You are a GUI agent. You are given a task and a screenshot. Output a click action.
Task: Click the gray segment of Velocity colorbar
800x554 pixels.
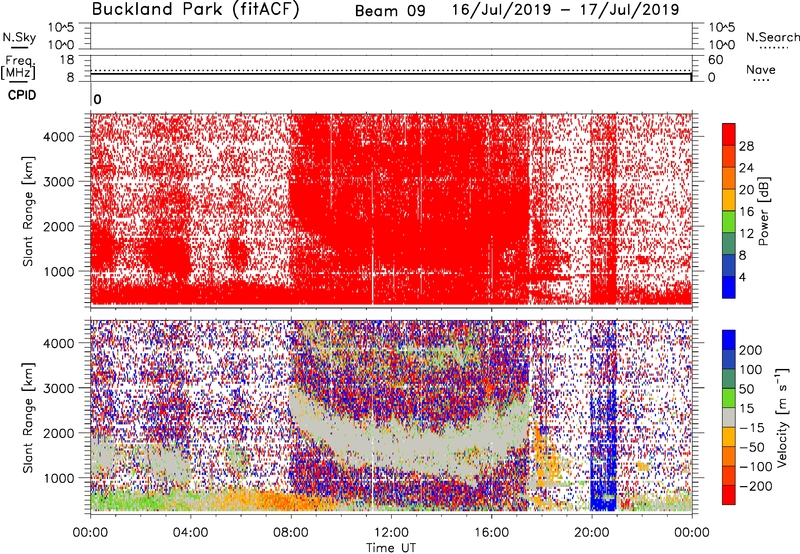[729, 417]
